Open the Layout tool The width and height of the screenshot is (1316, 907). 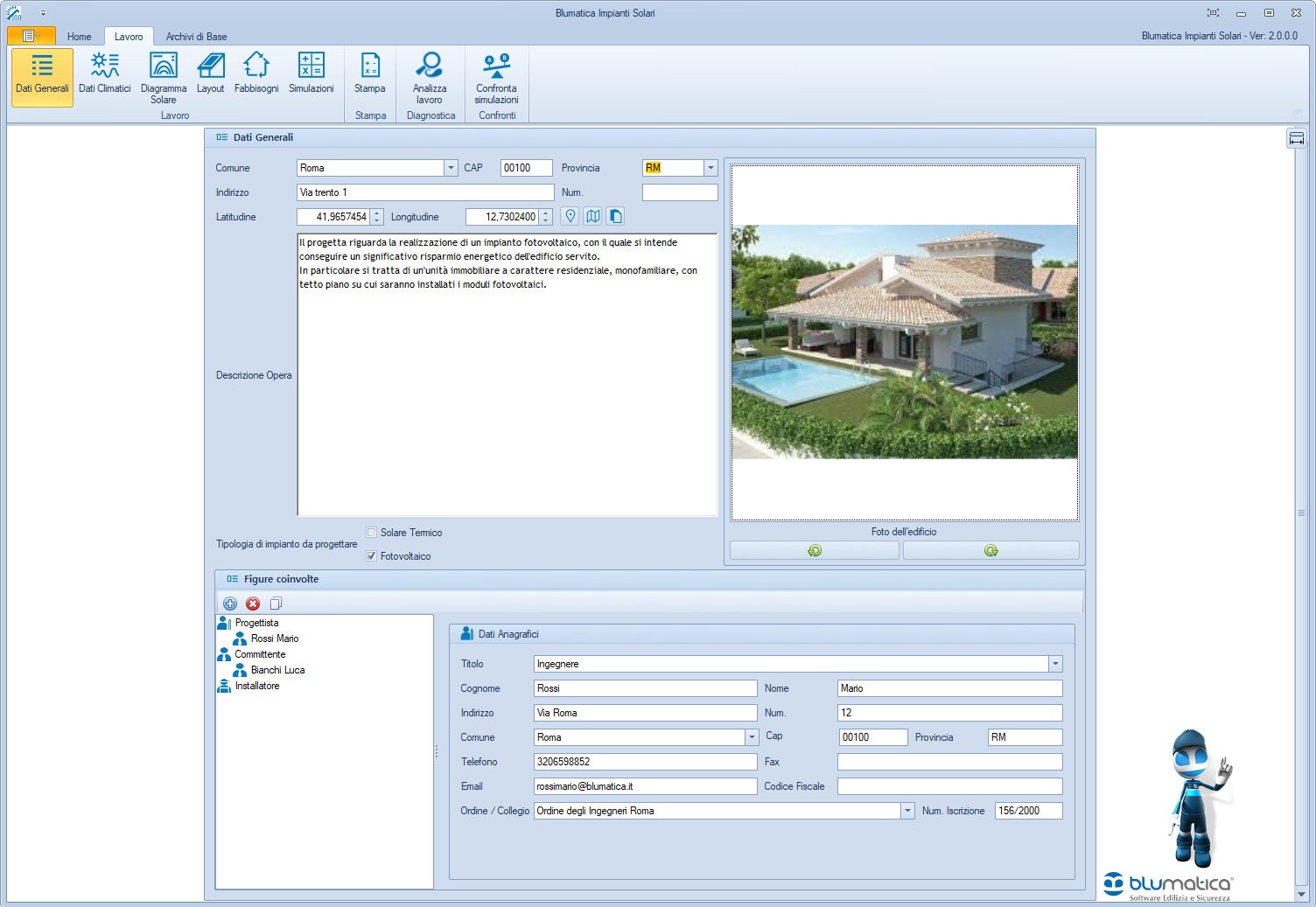210,73
